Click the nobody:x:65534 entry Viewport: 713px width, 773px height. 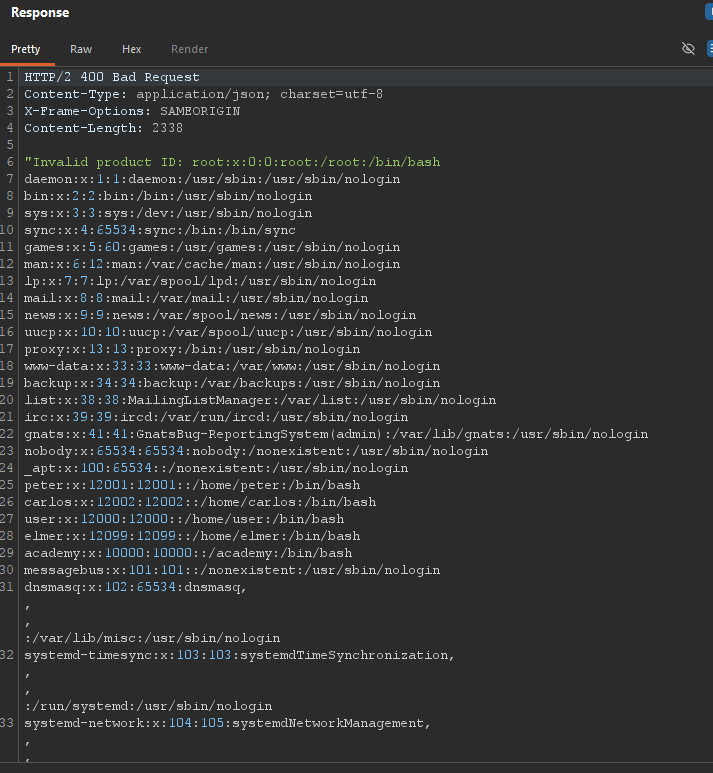[x=256, y=451]
